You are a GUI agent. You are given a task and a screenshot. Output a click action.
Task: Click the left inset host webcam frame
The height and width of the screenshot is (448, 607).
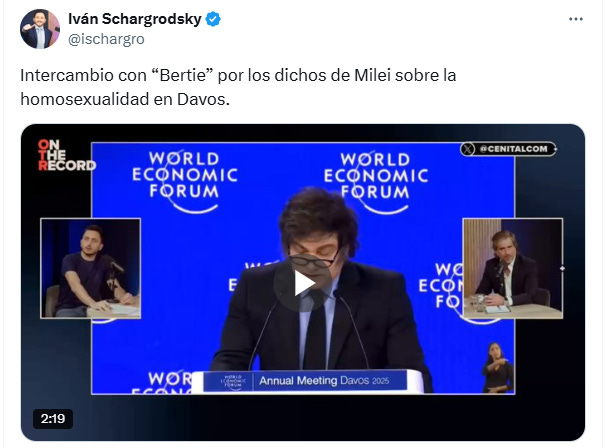[x=91, y=268]
